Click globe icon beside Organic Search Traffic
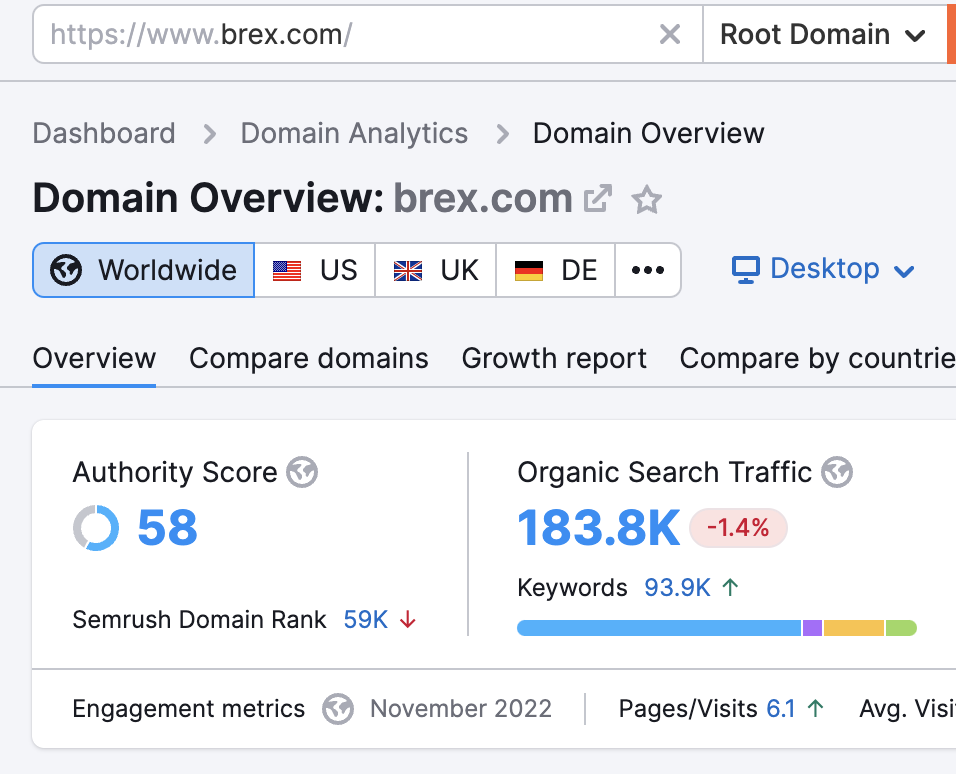 click(x=837, y=472)
